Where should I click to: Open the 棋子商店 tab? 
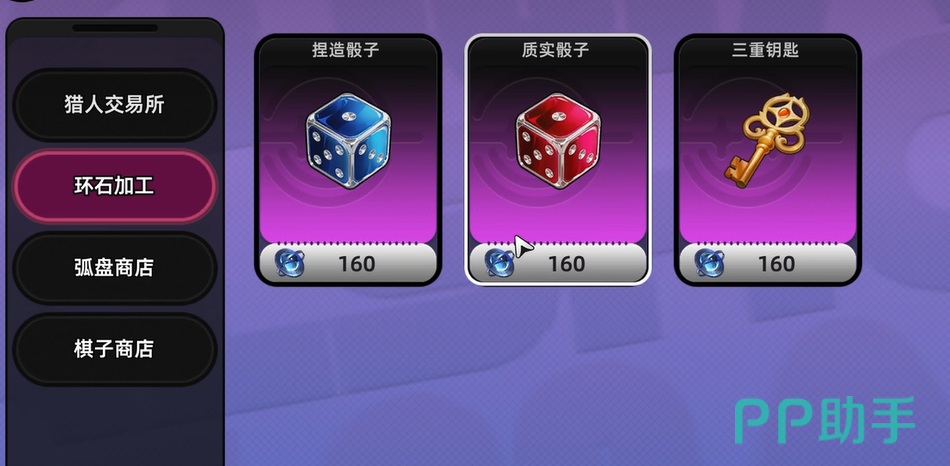pos(115,348)
